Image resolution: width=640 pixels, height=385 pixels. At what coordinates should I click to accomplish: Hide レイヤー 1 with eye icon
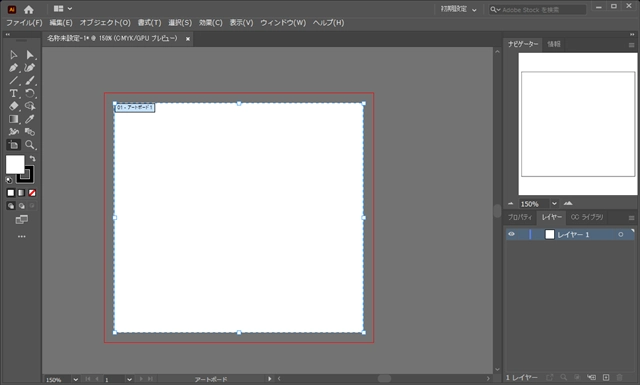[511, 234]
